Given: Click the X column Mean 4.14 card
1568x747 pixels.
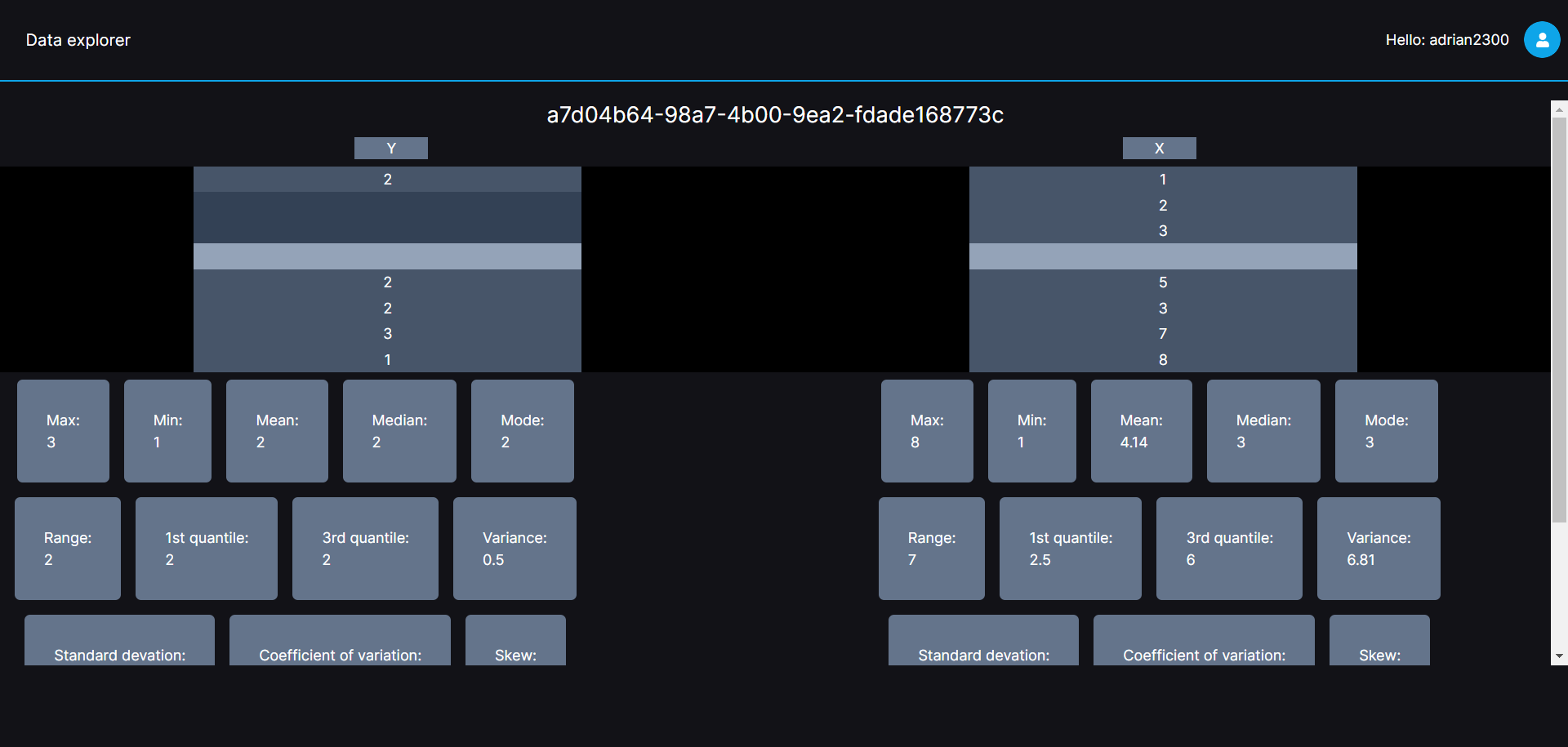Looking at the screenshot, I should (1141, 431).
